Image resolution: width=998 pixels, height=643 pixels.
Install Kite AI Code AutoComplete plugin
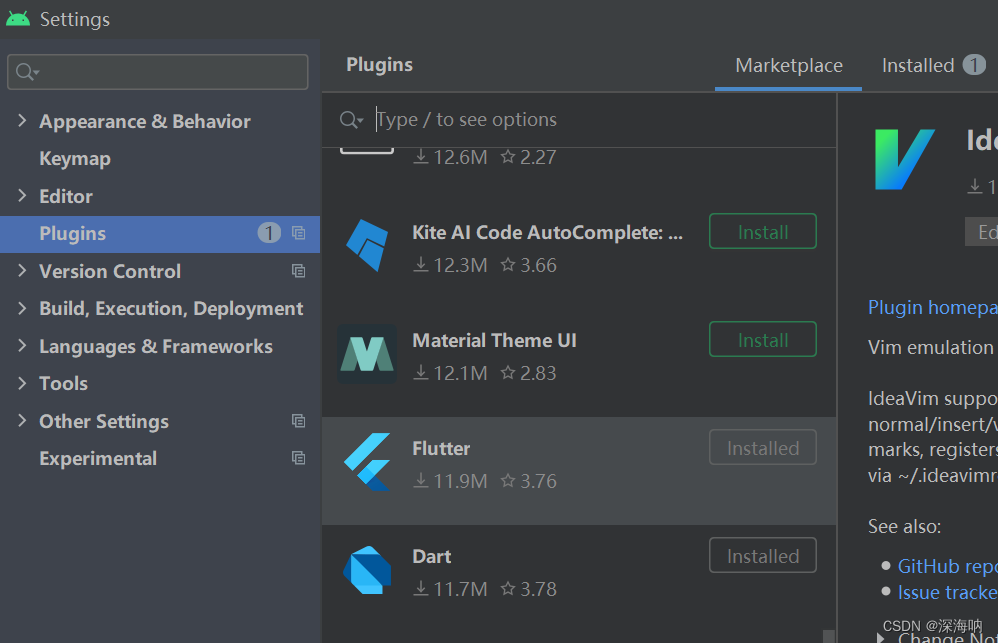(763, 232)
